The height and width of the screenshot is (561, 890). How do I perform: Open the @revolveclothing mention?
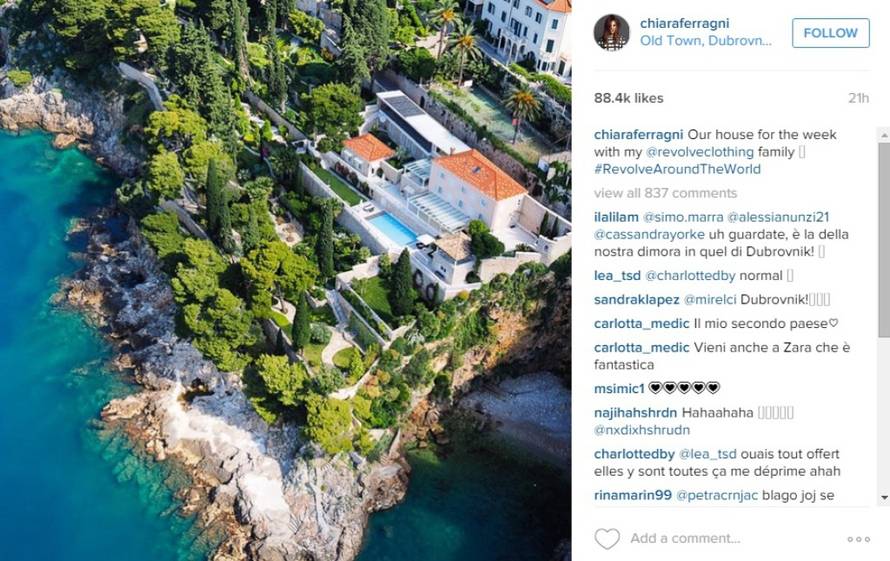pyautogui.click(x=700, y=152)
